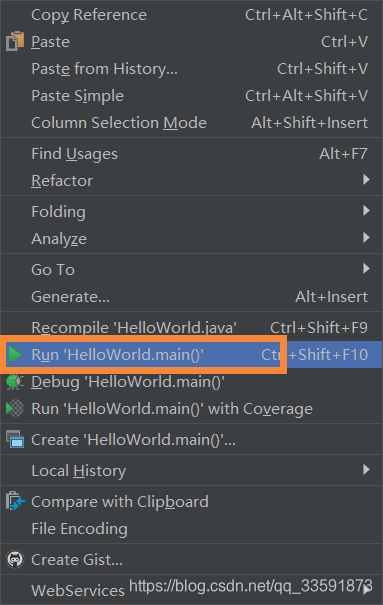Viewport: 383px width, 605px height.
Task: Click the Ctrl+Shift+V shortcut label
Action: coord(322,69)
